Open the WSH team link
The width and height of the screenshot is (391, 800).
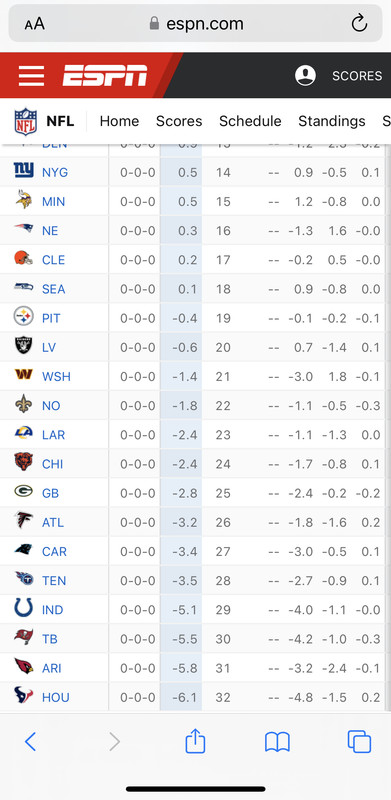click(56, 377)
